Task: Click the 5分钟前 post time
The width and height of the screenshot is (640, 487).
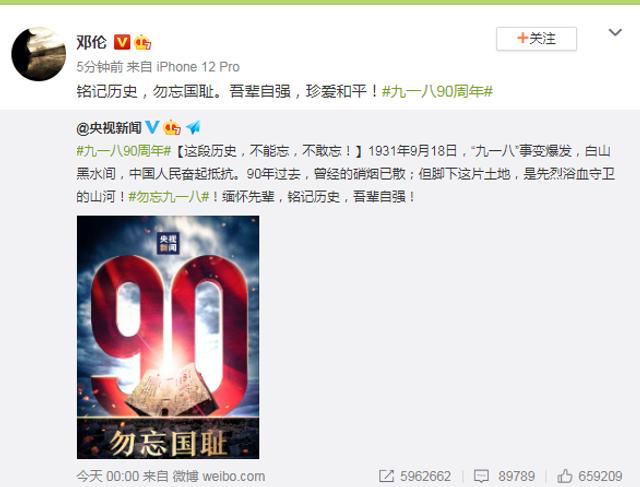Action: tap(100, 67)
